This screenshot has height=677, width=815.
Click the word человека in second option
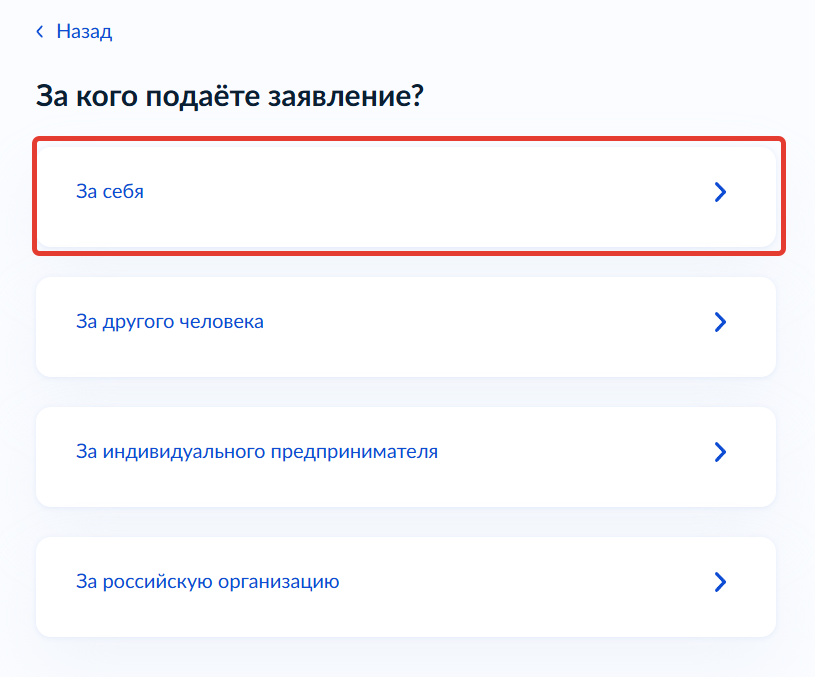click(223, 322)
